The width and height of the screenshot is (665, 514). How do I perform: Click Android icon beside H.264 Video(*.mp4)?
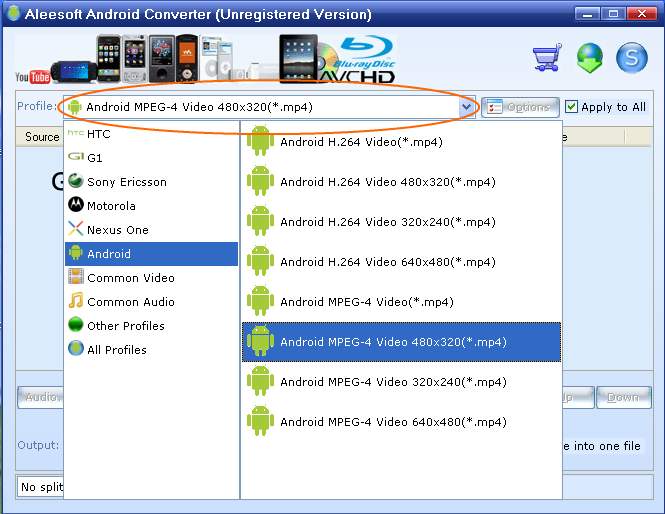[x=260, y=141]
